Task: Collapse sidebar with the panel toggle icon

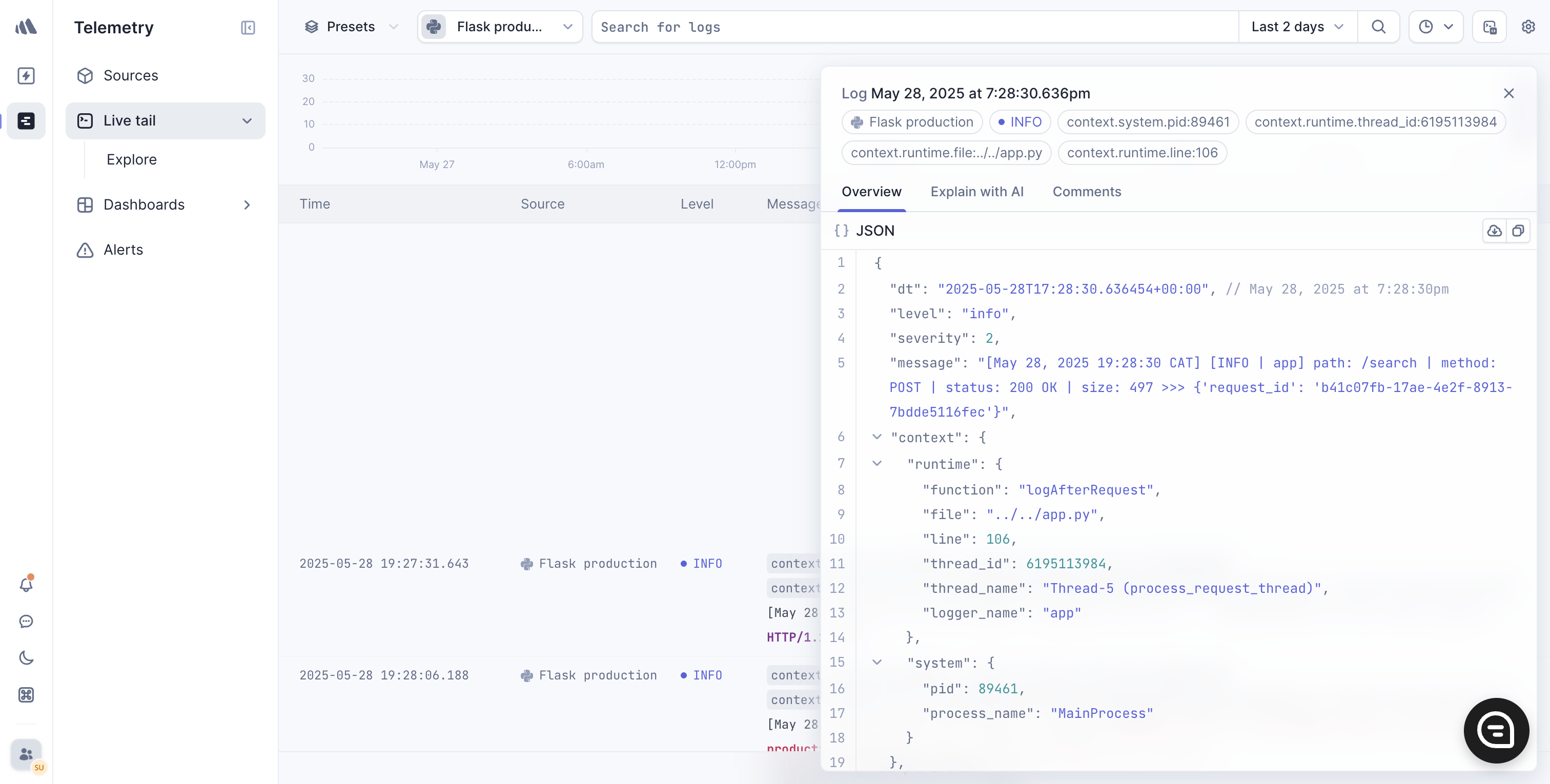Action: [x=248, y=28]
